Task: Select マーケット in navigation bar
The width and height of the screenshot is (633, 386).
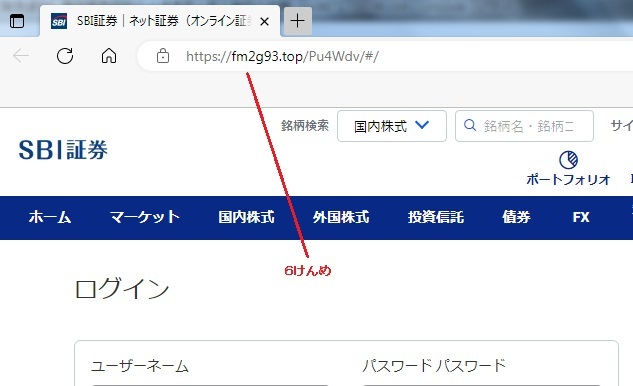Action: 145,217
